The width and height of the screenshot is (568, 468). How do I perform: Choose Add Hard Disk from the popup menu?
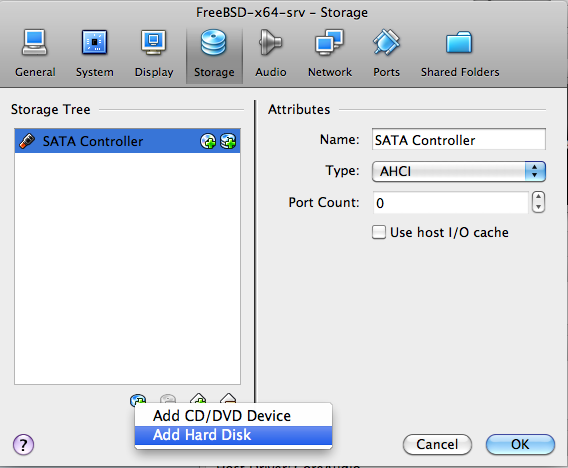(x=233, y=435)
